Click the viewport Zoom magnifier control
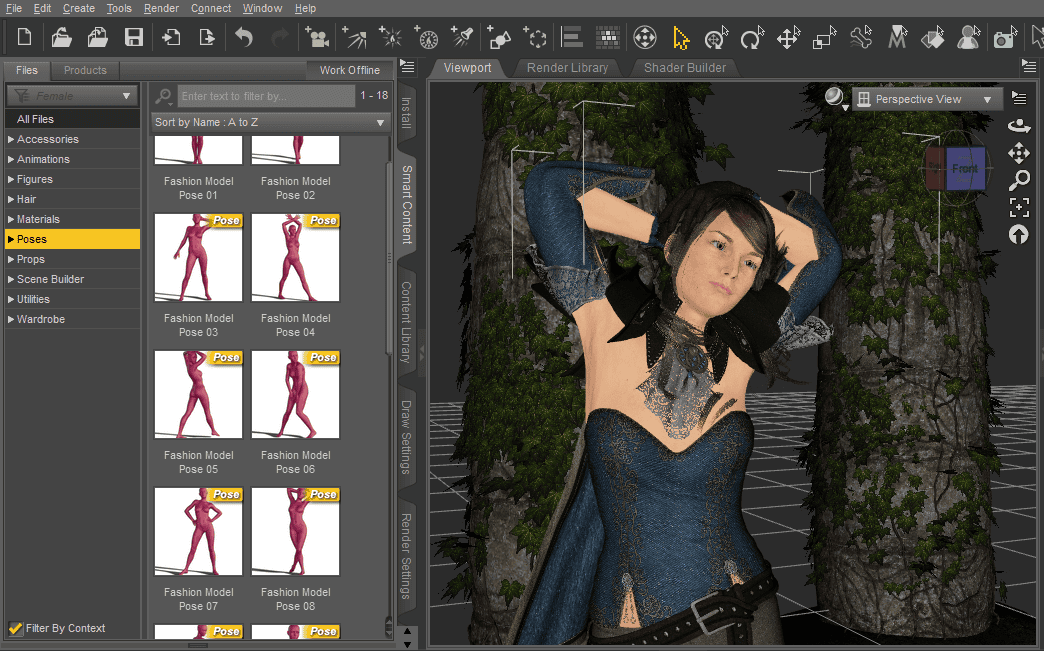The image size is (1044, 651). (1019, 180)
